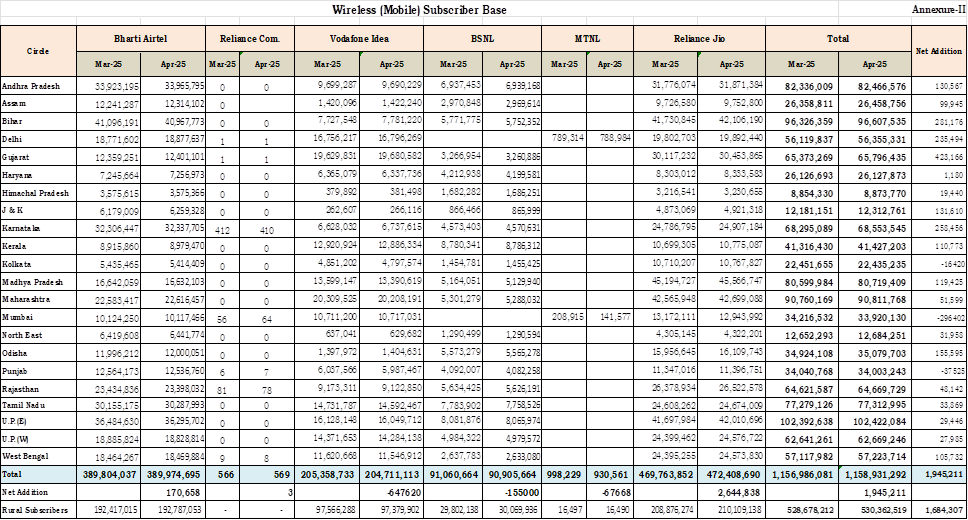Screen dimensions: 968x520
Task: Select Mumbai MTNL Apr-25 value 141,577
Action: (x=613, y=317)
